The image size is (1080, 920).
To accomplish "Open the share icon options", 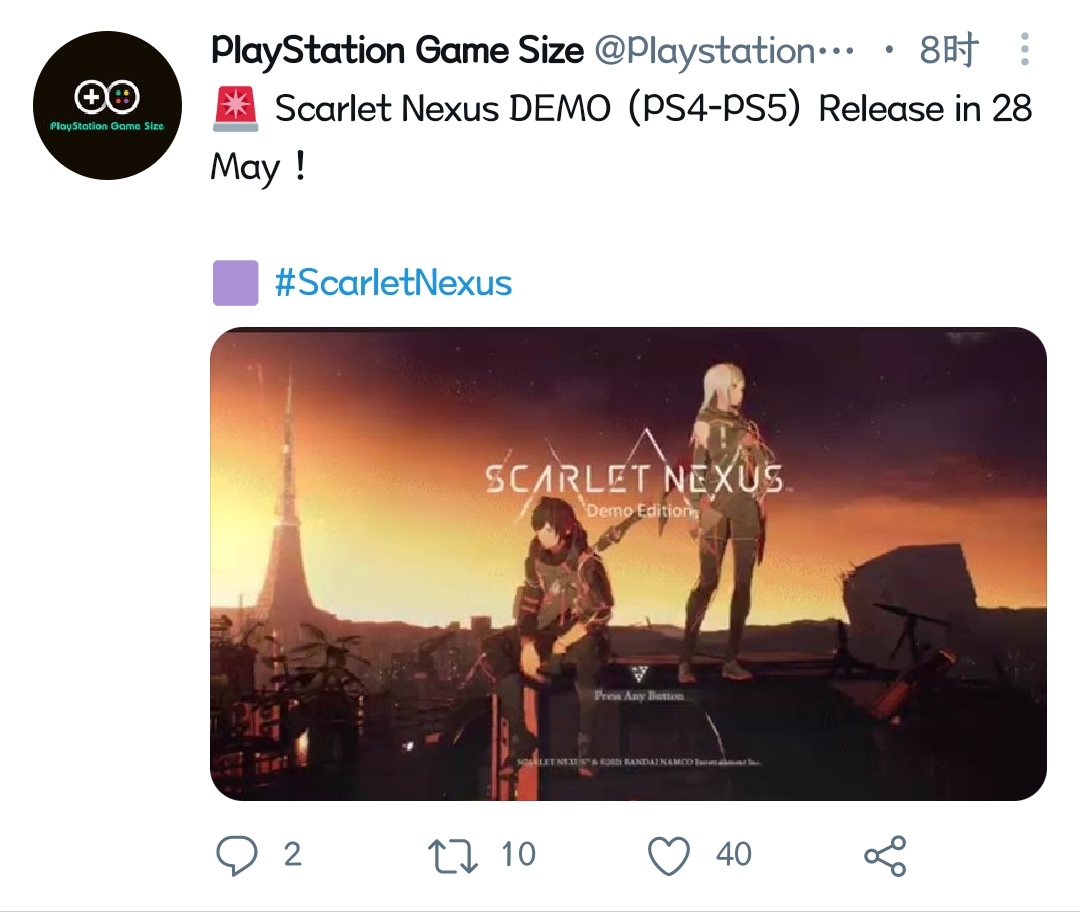I will [x=885, y=856].
